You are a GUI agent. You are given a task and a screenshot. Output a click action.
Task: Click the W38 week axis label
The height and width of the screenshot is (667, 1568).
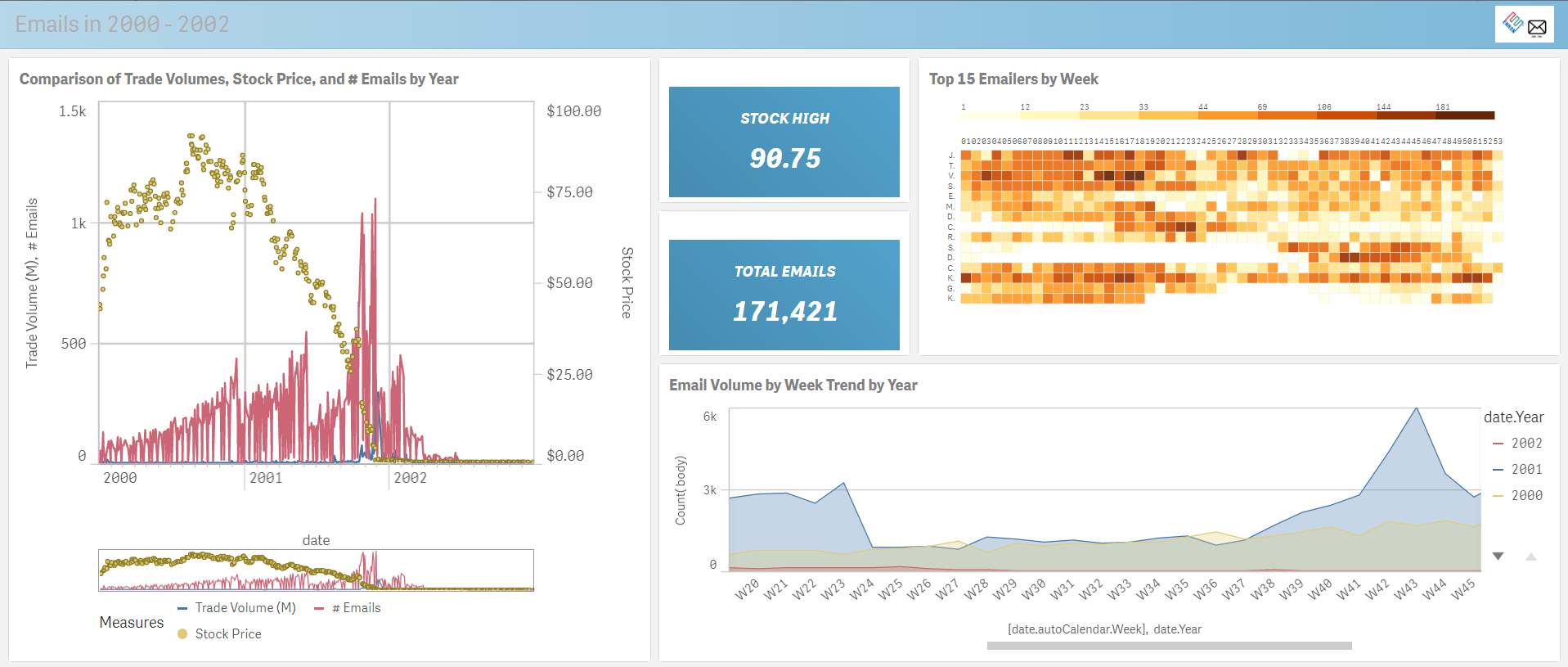coord(1261,589)
